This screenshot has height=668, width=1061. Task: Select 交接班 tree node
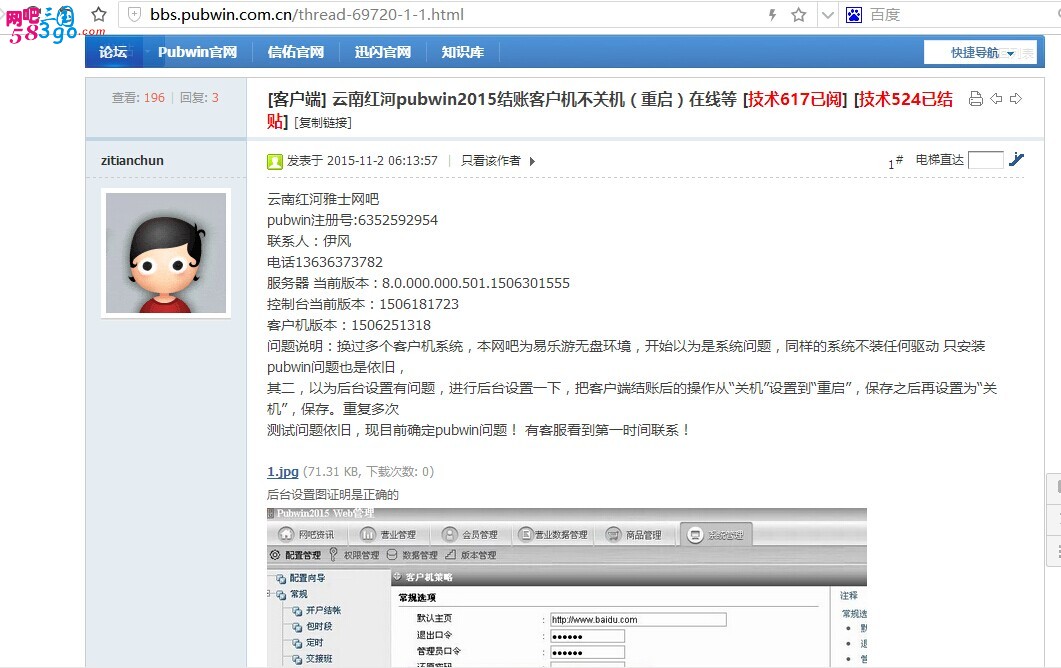click(313, 659)
